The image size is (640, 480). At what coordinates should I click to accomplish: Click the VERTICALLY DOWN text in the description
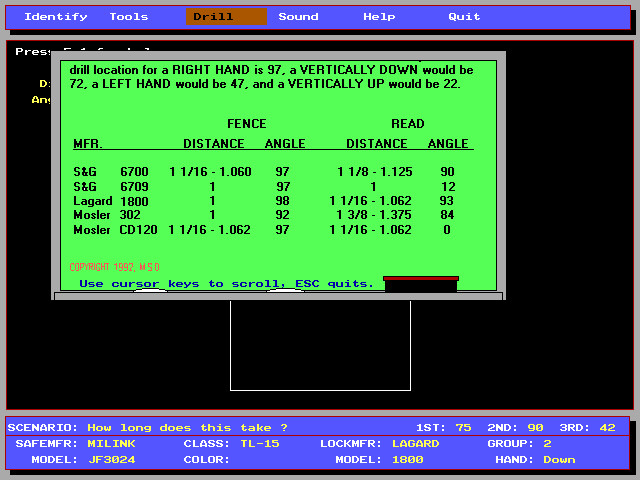tap(359, 70)
